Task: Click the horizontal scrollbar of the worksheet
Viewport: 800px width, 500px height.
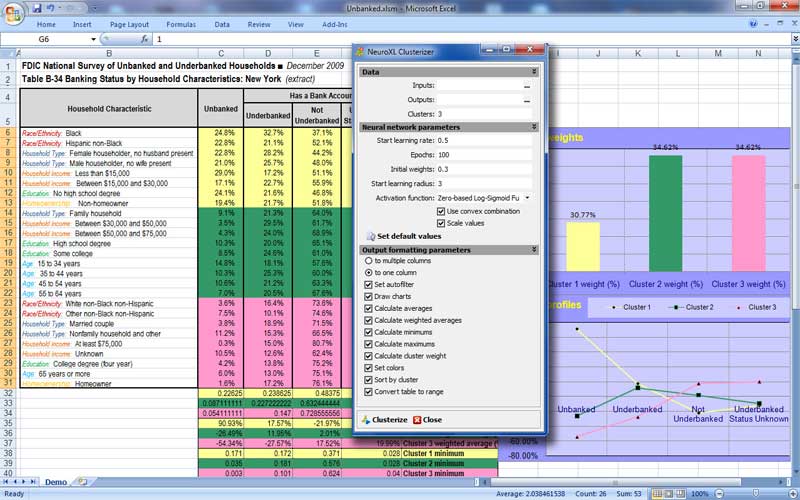Action: [615, 482]
